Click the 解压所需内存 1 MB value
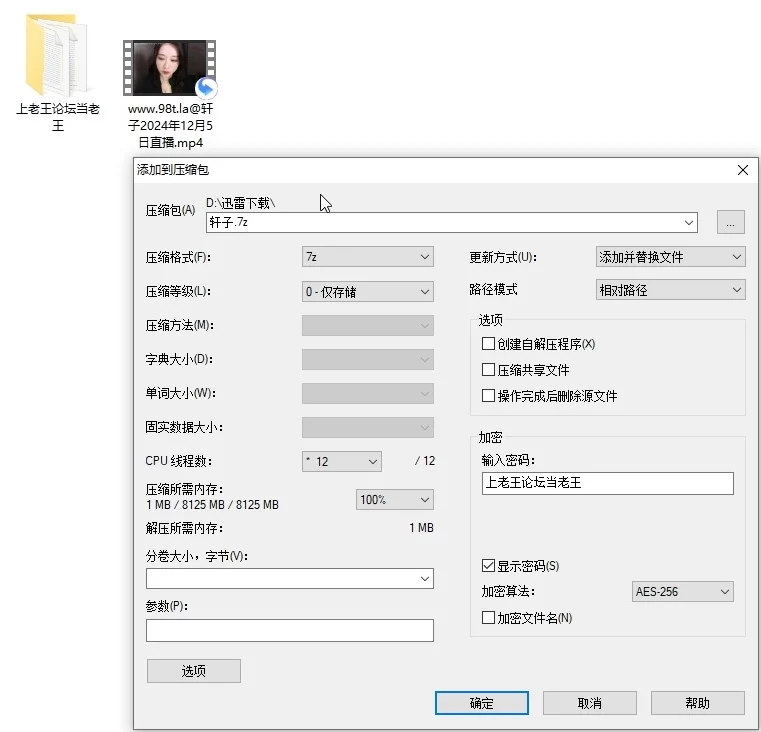Image resolution: width=761 pixels, height=732 pixels. [x=421, y=528]
